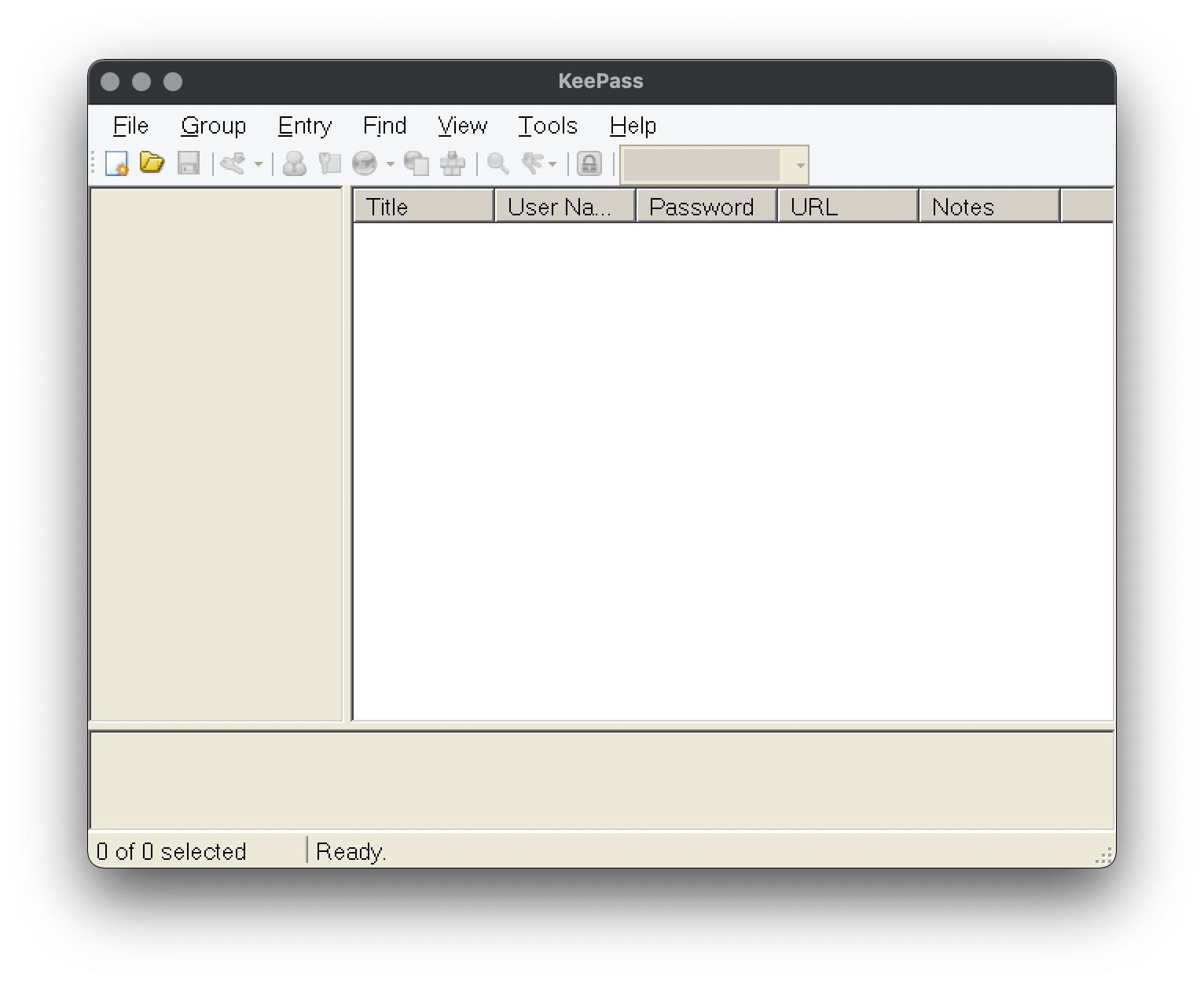The height and width of the screenshot is (984, 1204).
Task: Click the Show Entries keys icon
Action: [x=533, y=163]
